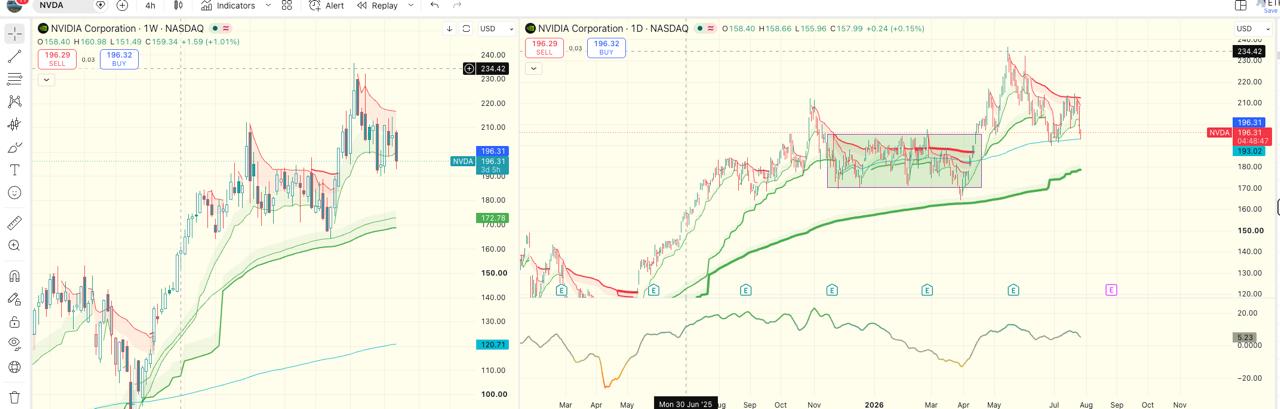The image size is (1280, 409).
Task: Create an Alert
Action: [x=327, y=6]
